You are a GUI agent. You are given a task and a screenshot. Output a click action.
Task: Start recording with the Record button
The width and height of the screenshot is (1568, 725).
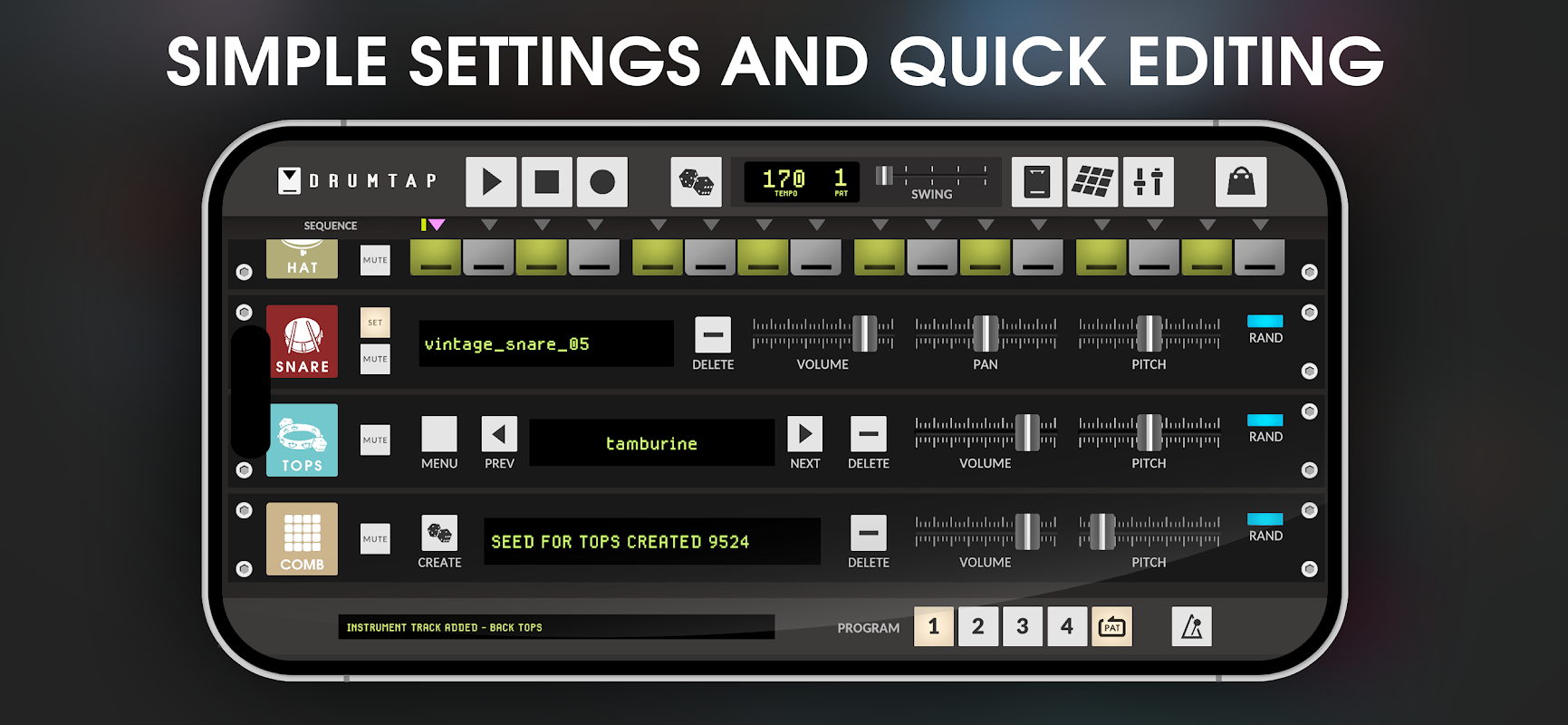coord(601,182)
